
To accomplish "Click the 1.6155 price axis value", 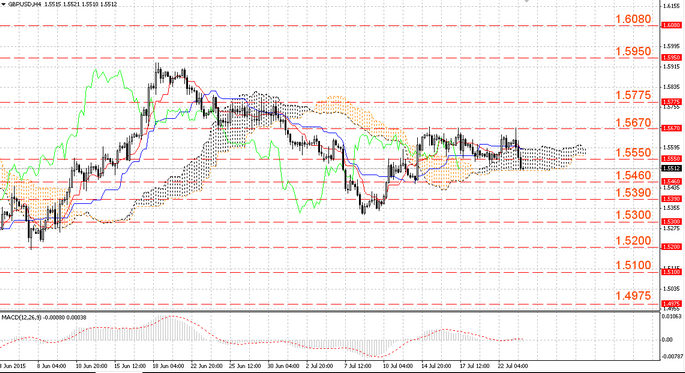I will click(x=671, y=6).
